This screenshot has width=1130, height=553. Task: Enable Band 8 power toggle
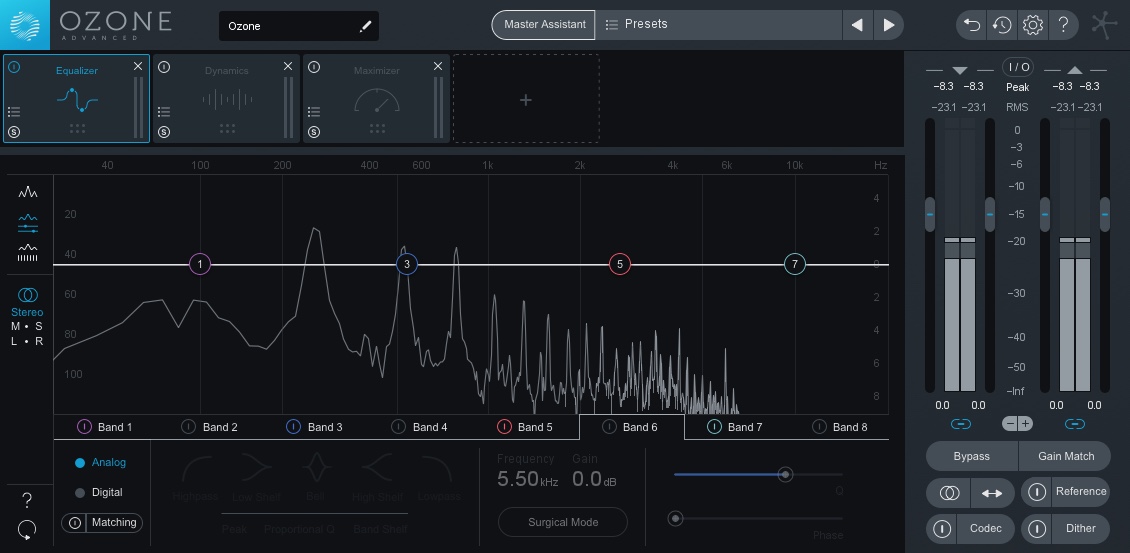[819, 427]
